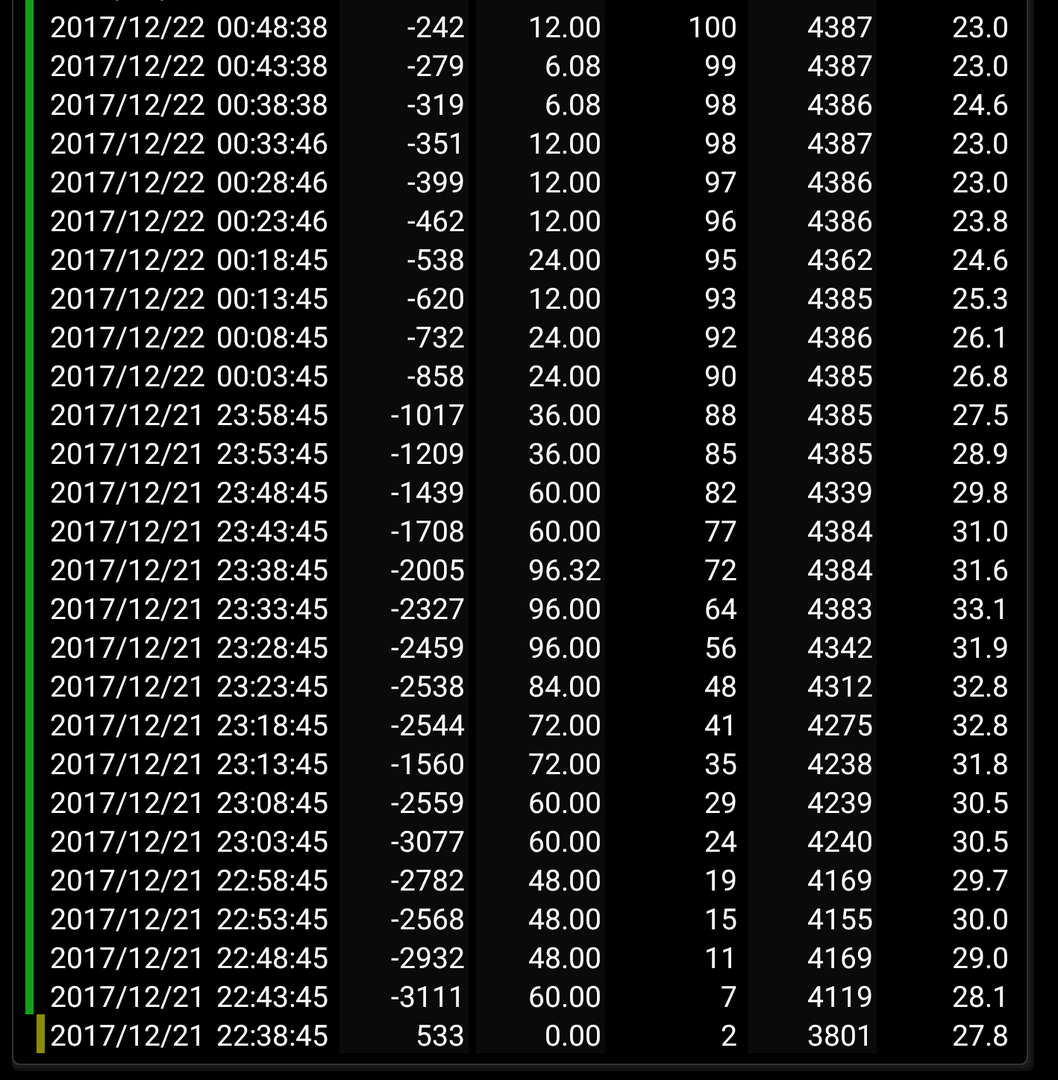This screenshot has width=1058, height=1080.
Task: Click the temperature value 27.8
Action: pos(980,1036)
